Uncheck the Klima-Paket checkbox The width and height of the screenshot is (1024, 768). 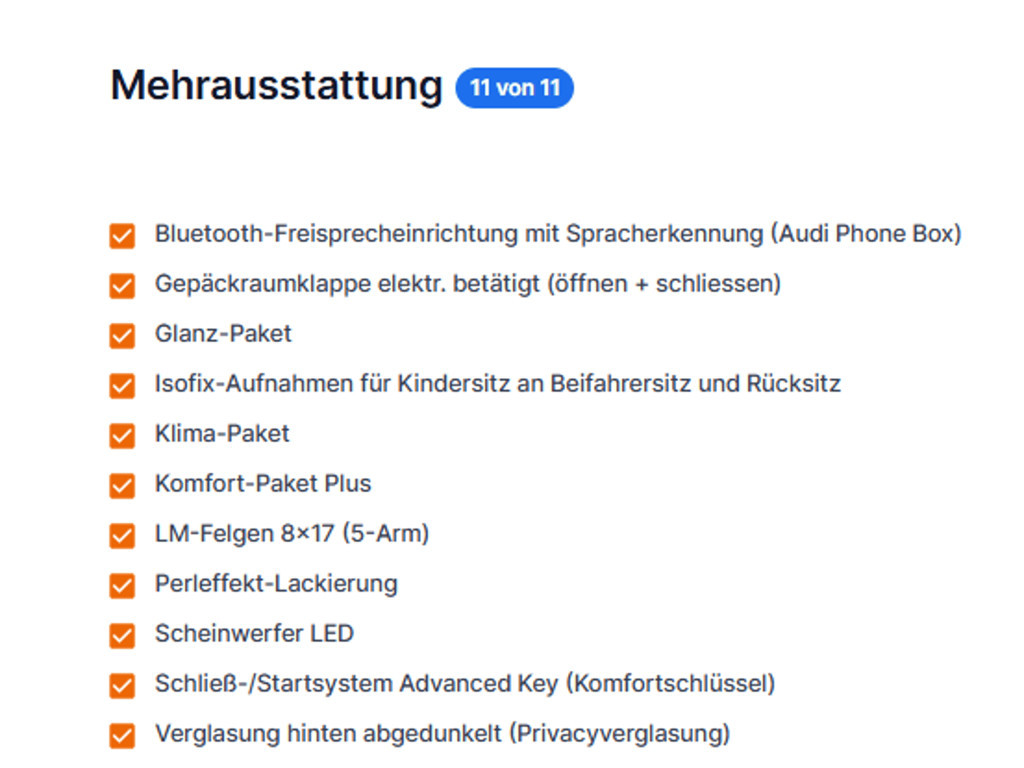(122, 436)
